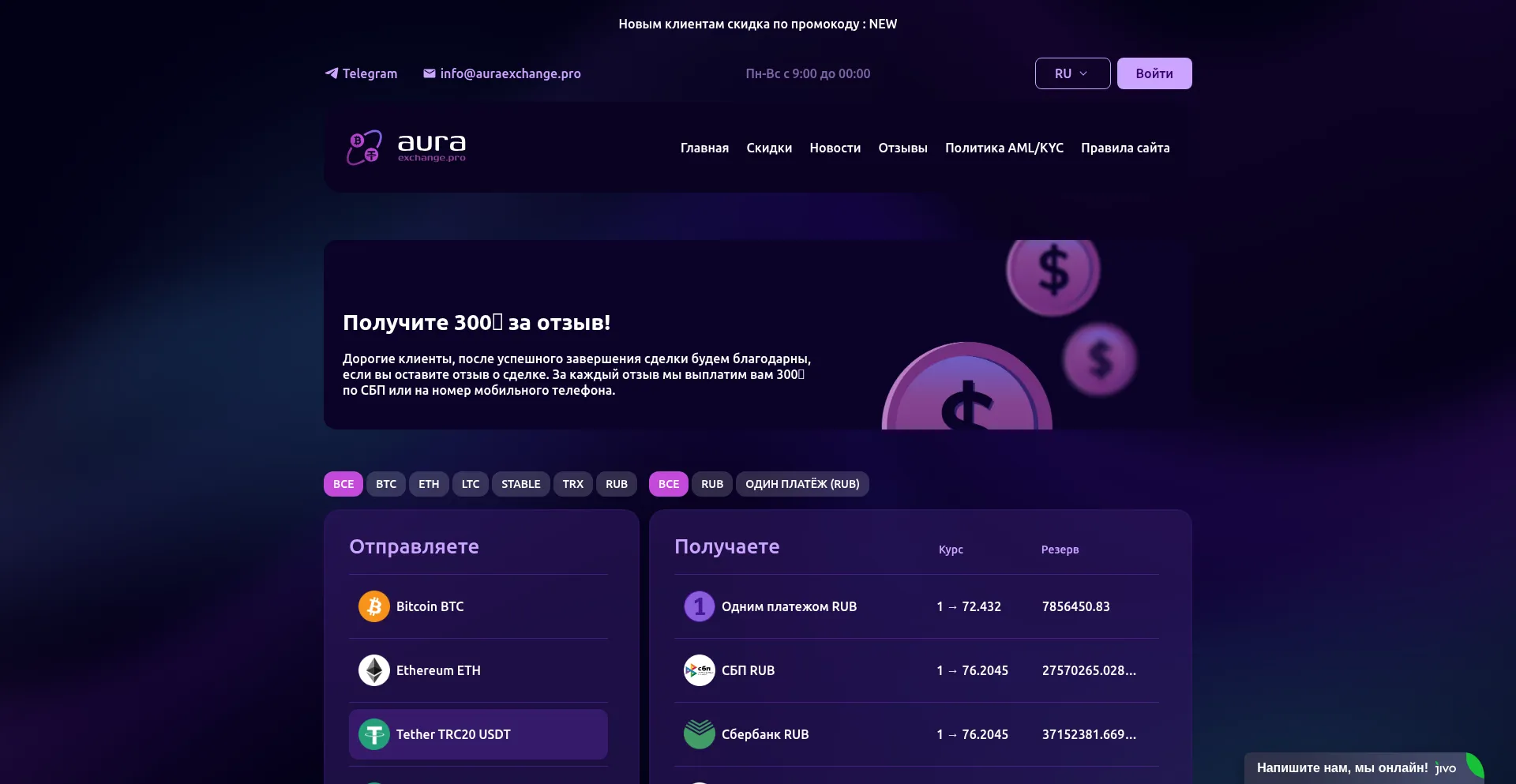
Task: Click the reserve value 7856450.83
Action: click(x=1076, y=606)
